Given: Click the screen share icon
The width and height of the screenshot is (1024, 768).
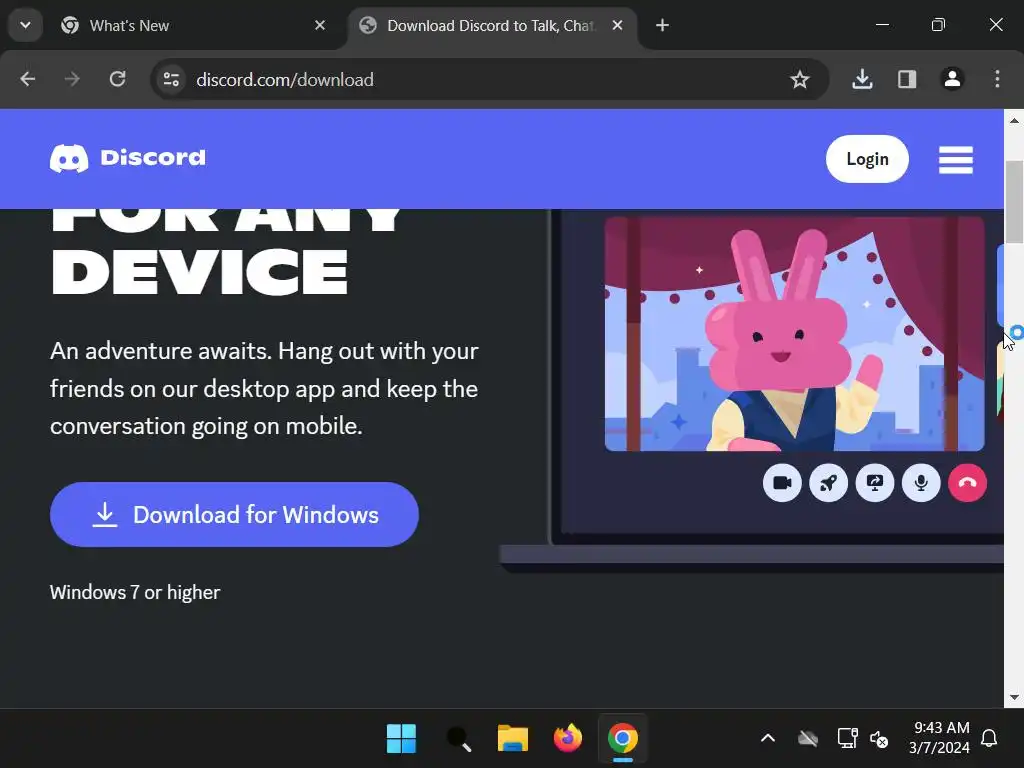Looking at the screenshot, I should point(874,483).
